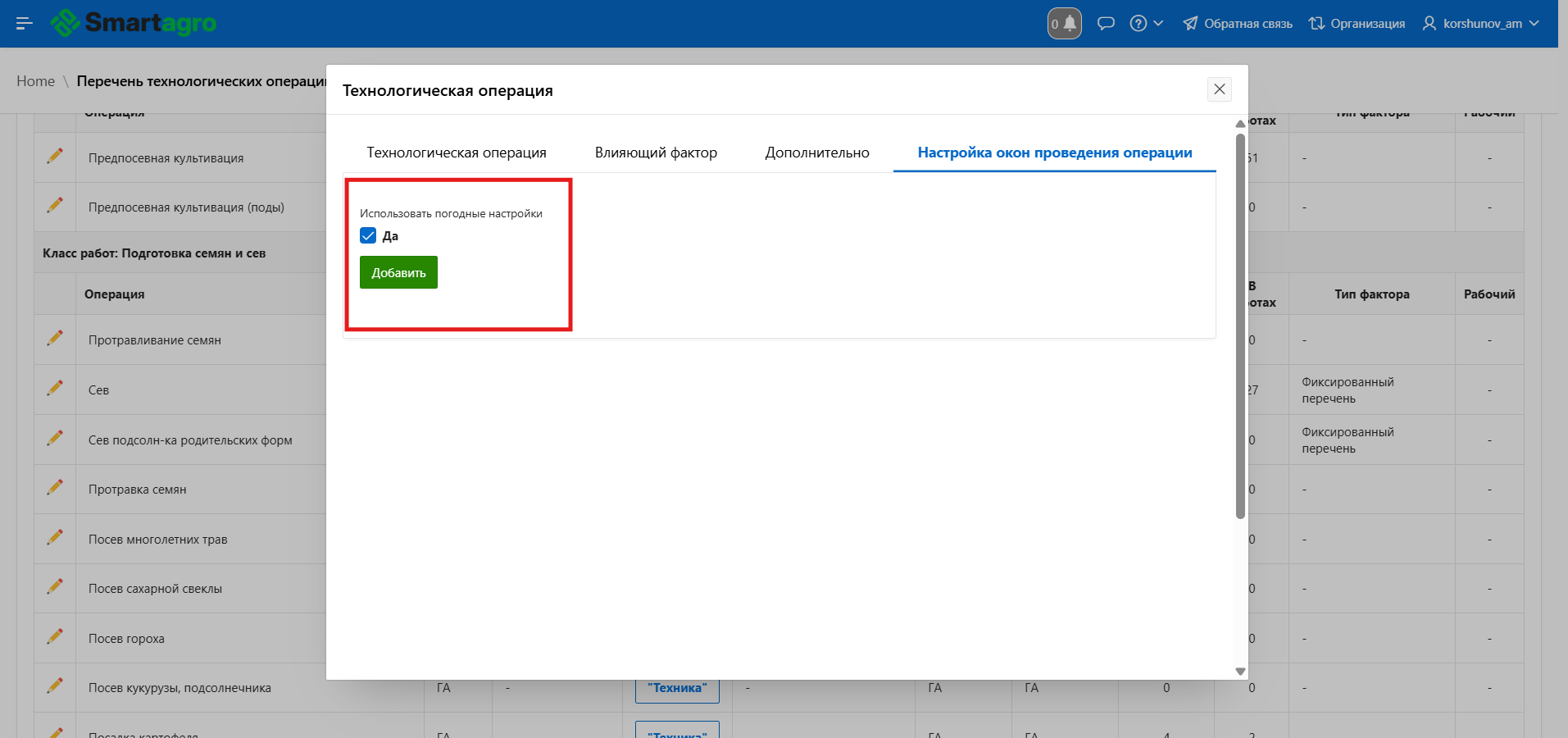Screen dimensions: 1568x738
Task: Open the hamburger navigation menu
Action: coord(24,23)
